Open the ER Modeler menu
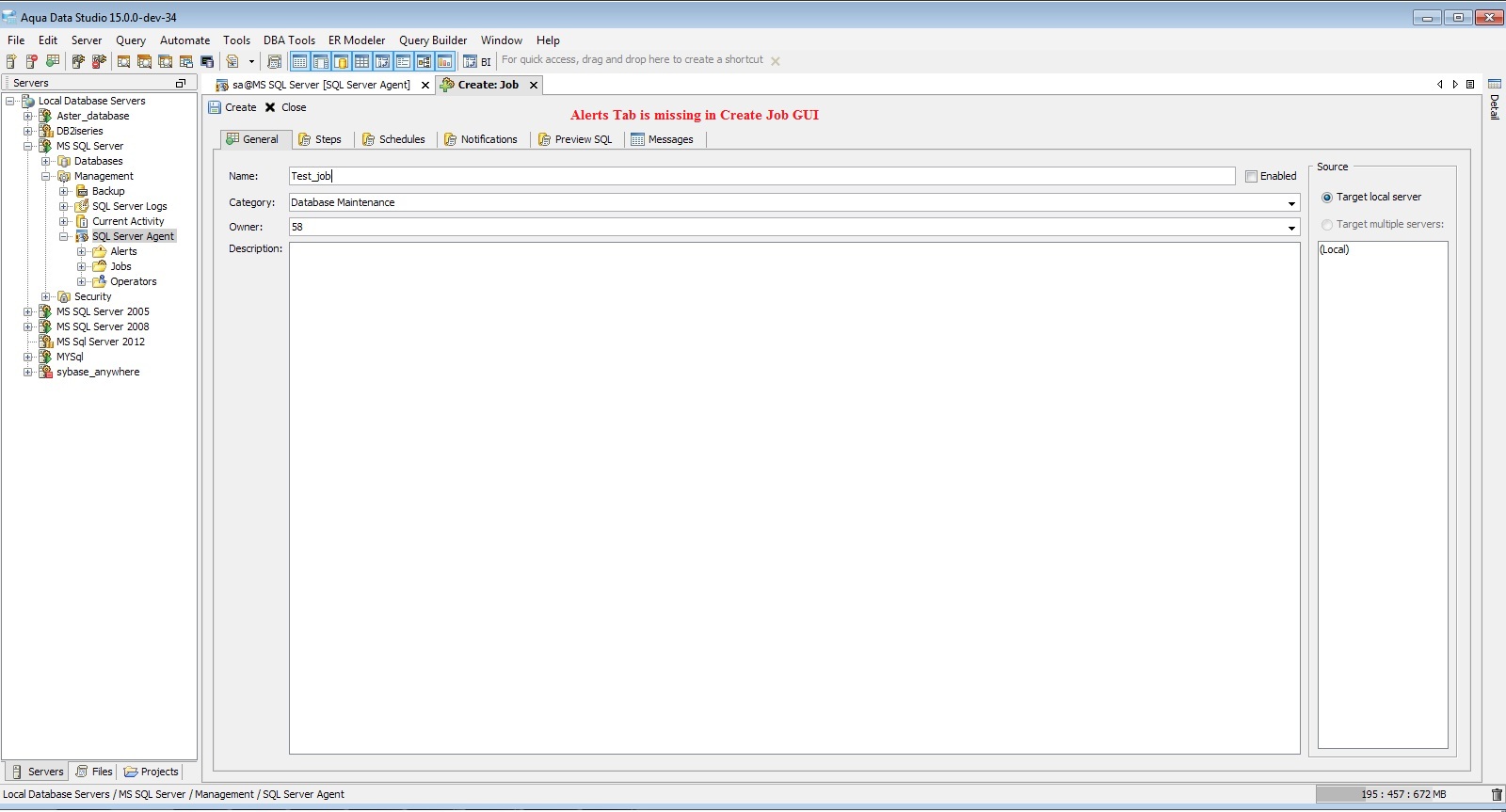 357,40
